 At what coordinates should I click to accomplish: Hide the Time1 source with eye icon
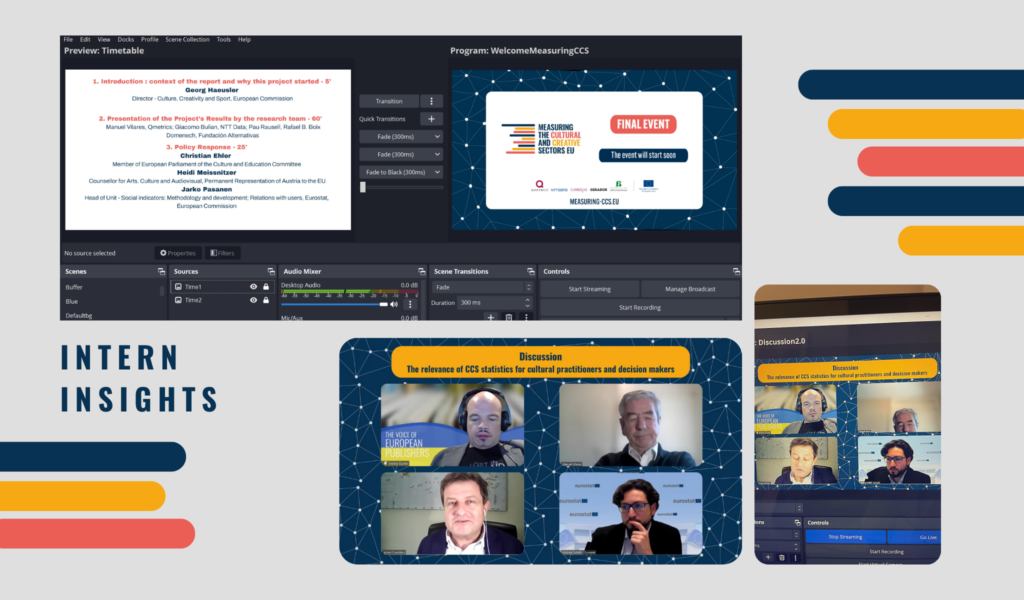tap(253, 287)
